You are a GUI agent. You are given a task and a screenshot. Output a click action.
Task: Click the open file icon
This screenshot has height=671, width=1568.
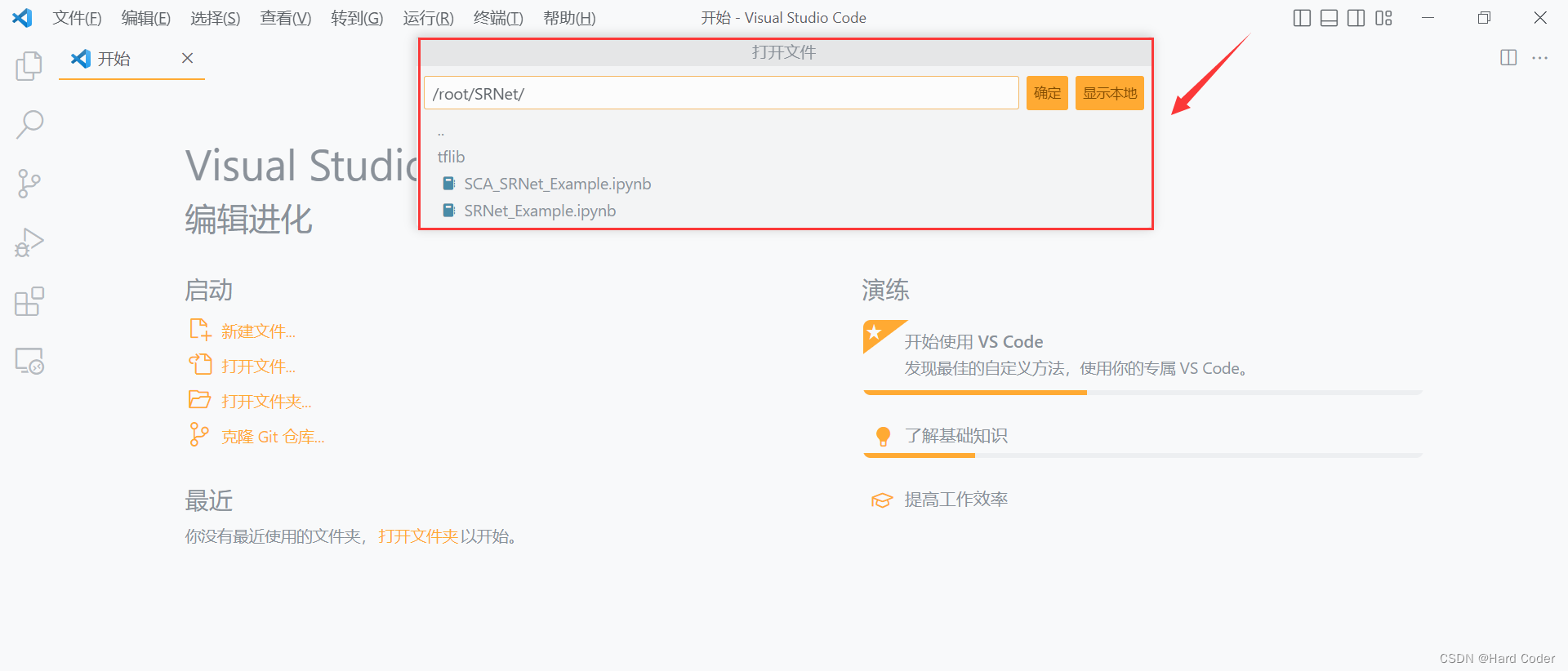point(200,364)
